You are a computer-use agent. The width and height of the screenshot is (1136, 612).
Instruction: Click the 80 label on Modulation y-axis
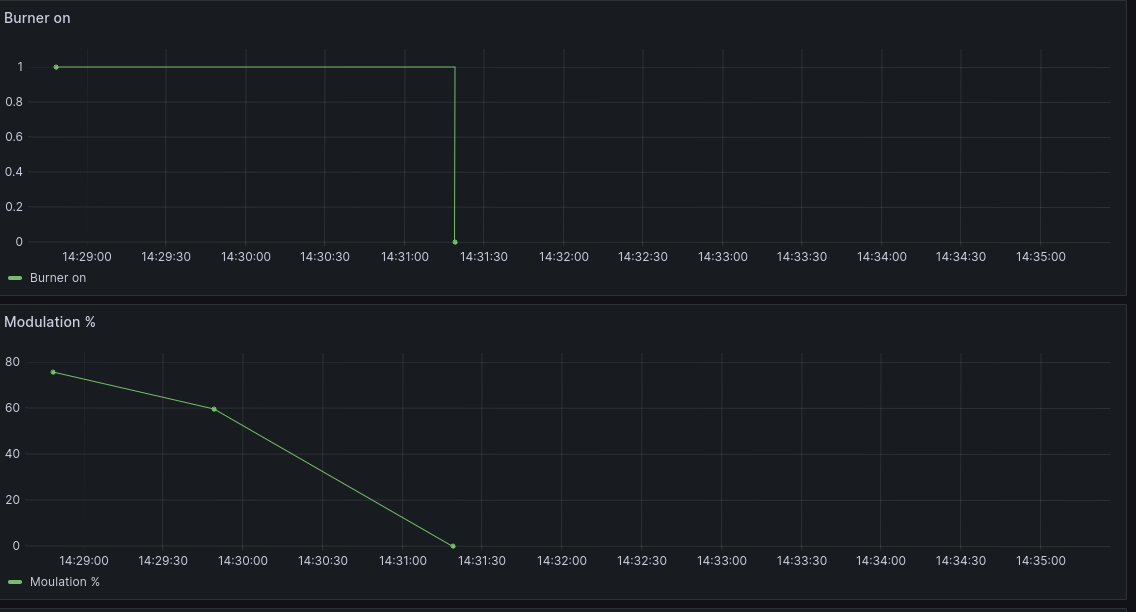point(12,362)
